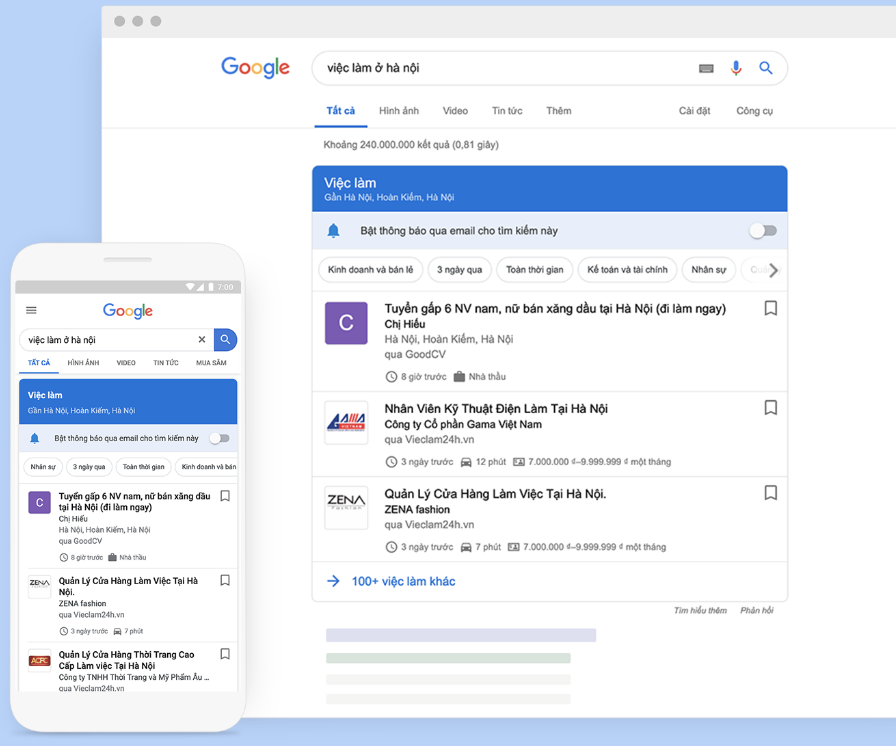Screen dimensions: 896x746
Task: Expand the 'Thêm' menu in desktop tabs
Action: click(558, 111)
